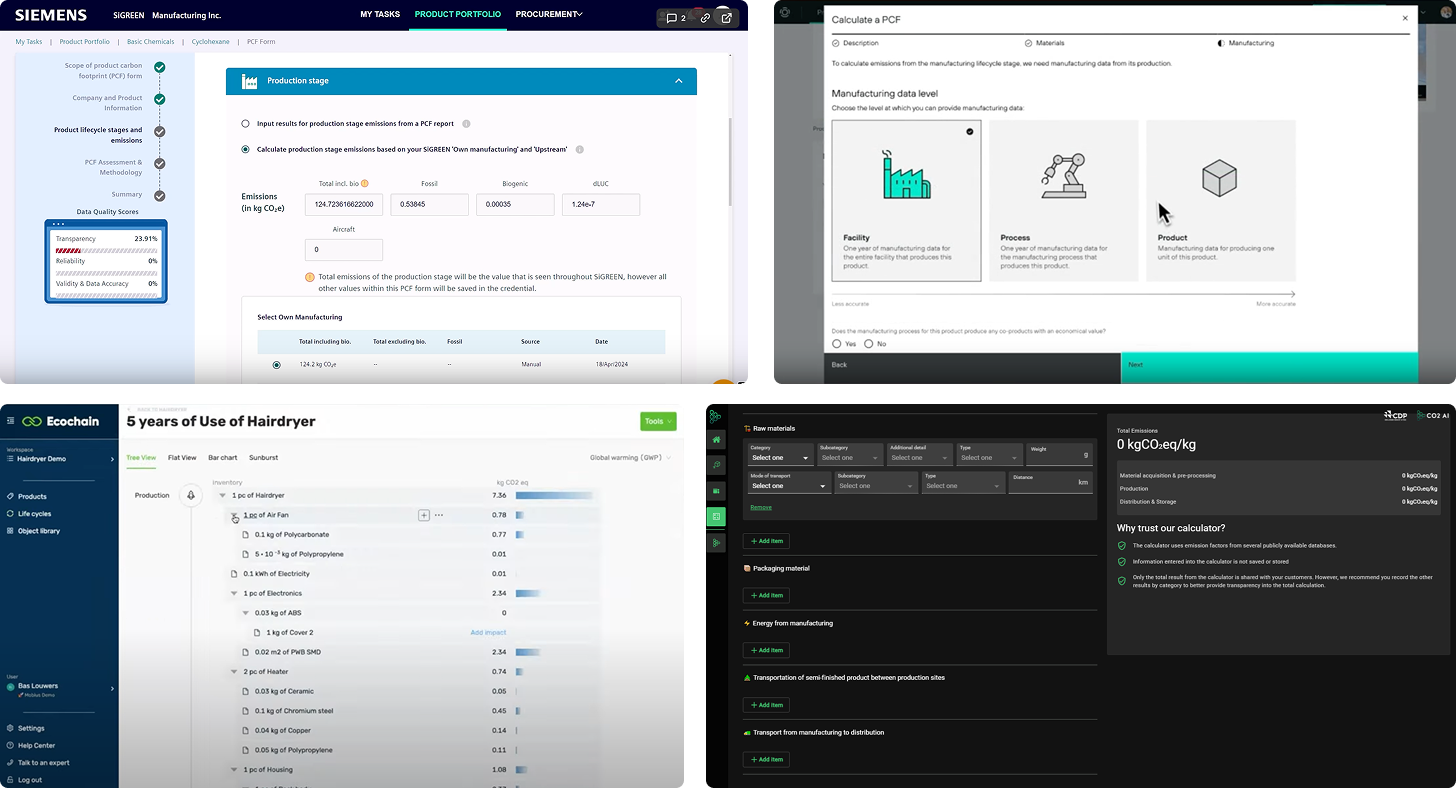The width and height of the screenshot is (1456, 788).
Task: Collapse the Production stage section chevron
Action: pyautogui.click(x=679, y=81)
